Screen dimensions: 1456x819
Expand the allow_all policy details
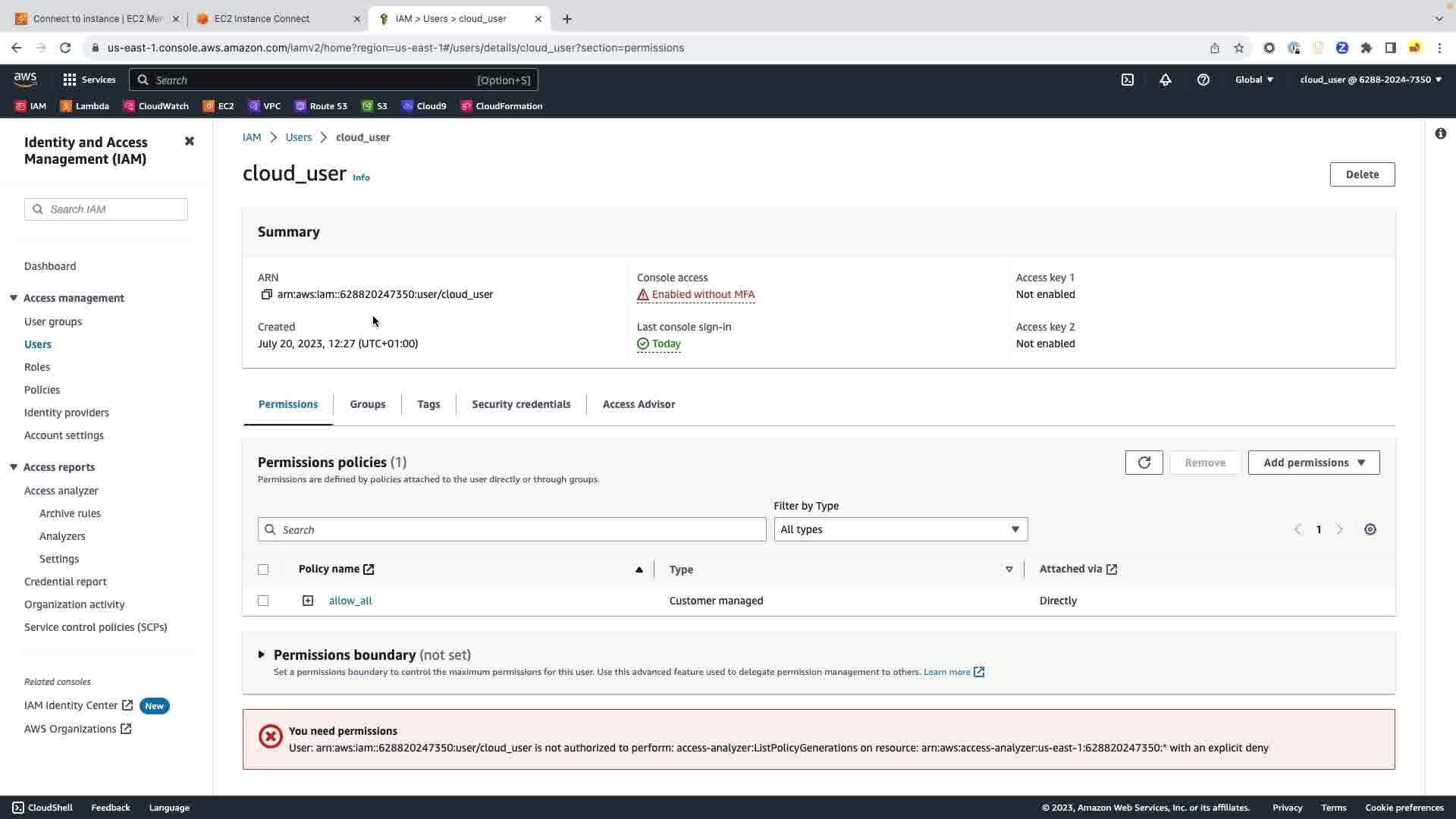(308, 601)
